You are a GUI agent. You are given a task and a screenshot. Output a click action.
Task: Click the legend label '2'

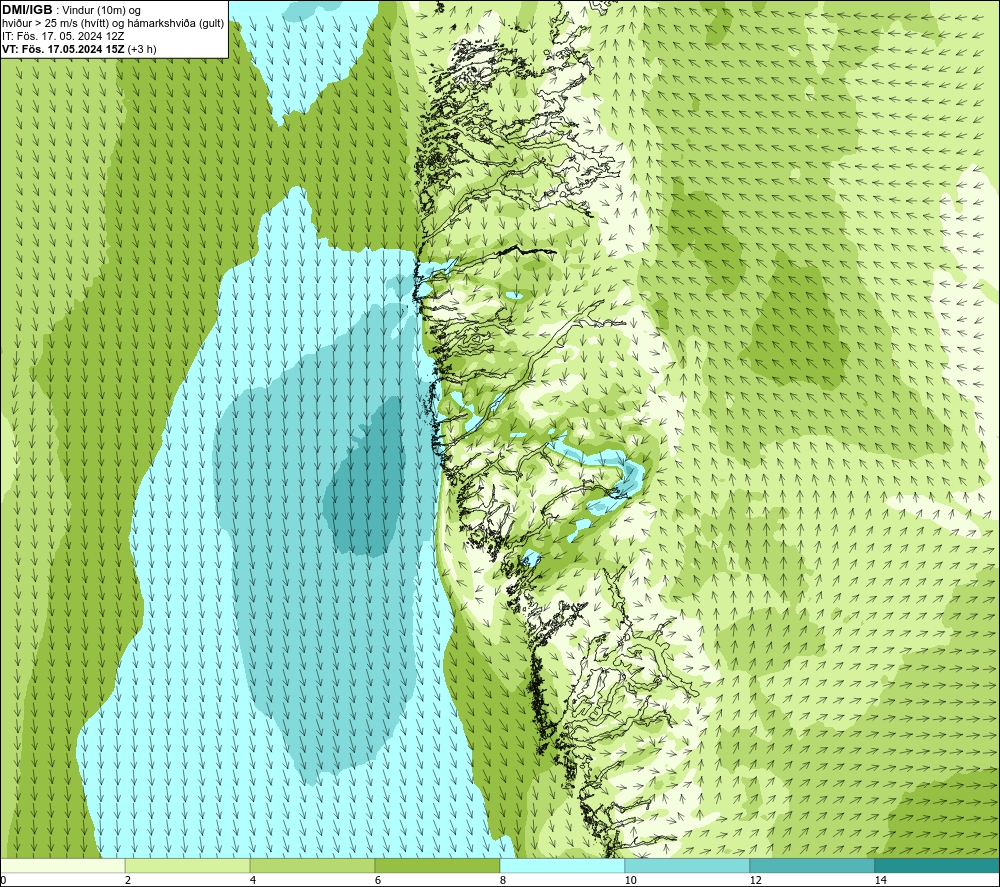(x=128, y=880)
